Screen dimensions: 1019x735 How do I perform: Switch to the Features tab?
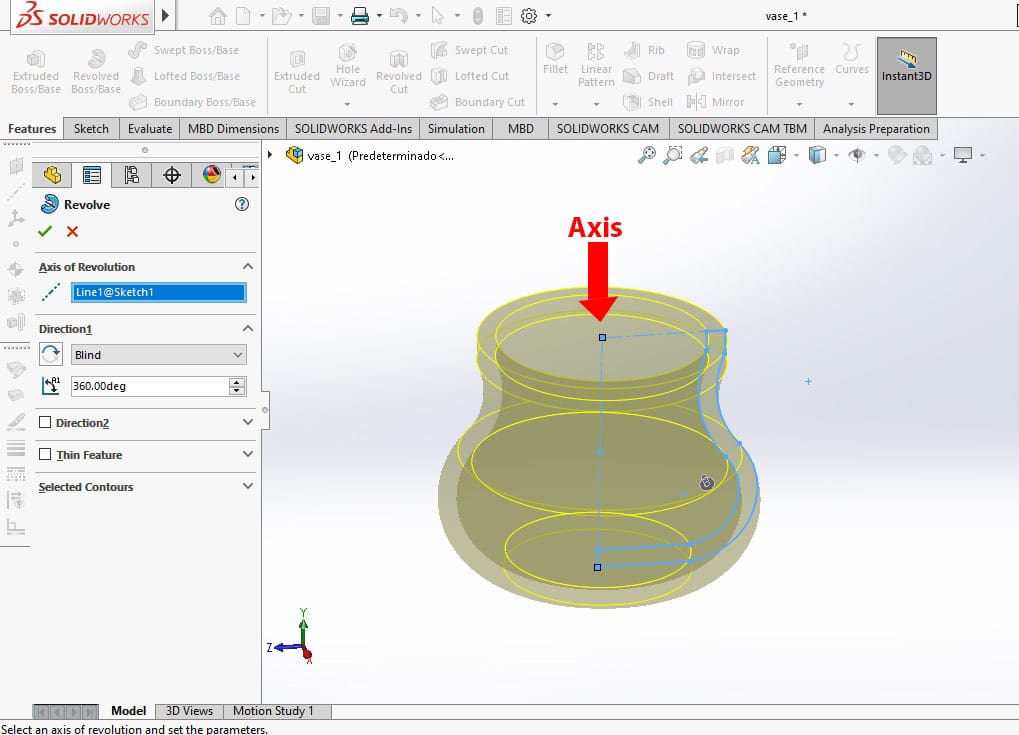[32, 129]
